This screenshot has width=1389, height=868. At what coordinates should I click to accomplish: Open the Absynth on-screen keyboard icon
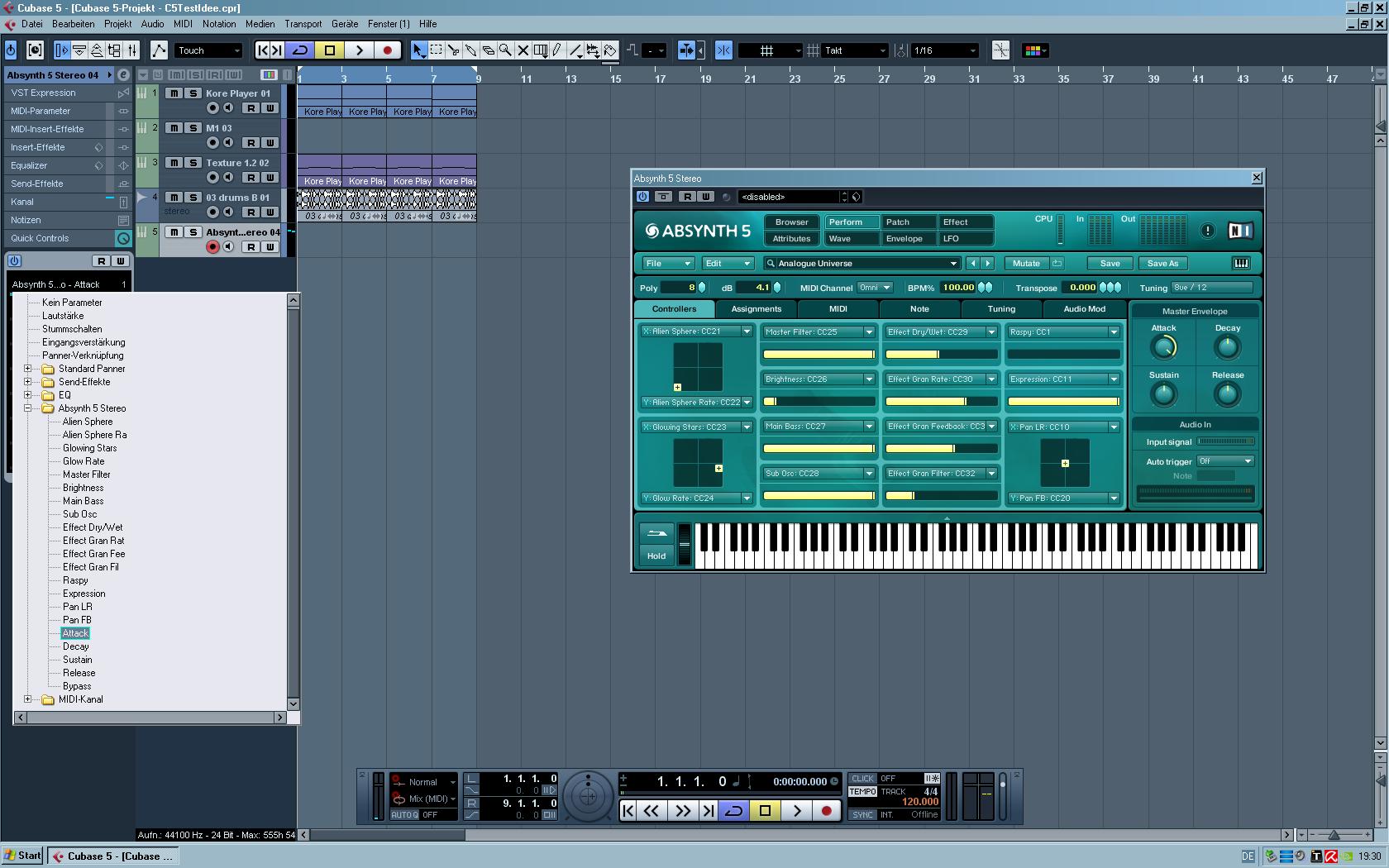[1241, 264]
